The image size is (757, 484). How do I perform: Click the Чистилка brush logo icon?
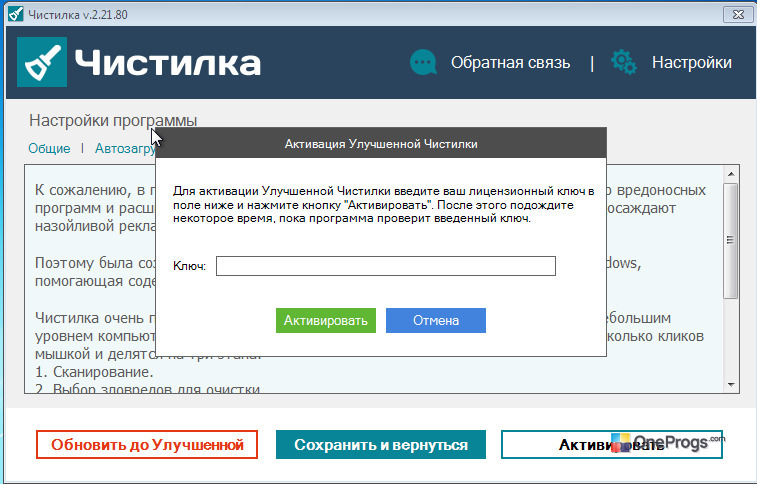pos(42,62)
